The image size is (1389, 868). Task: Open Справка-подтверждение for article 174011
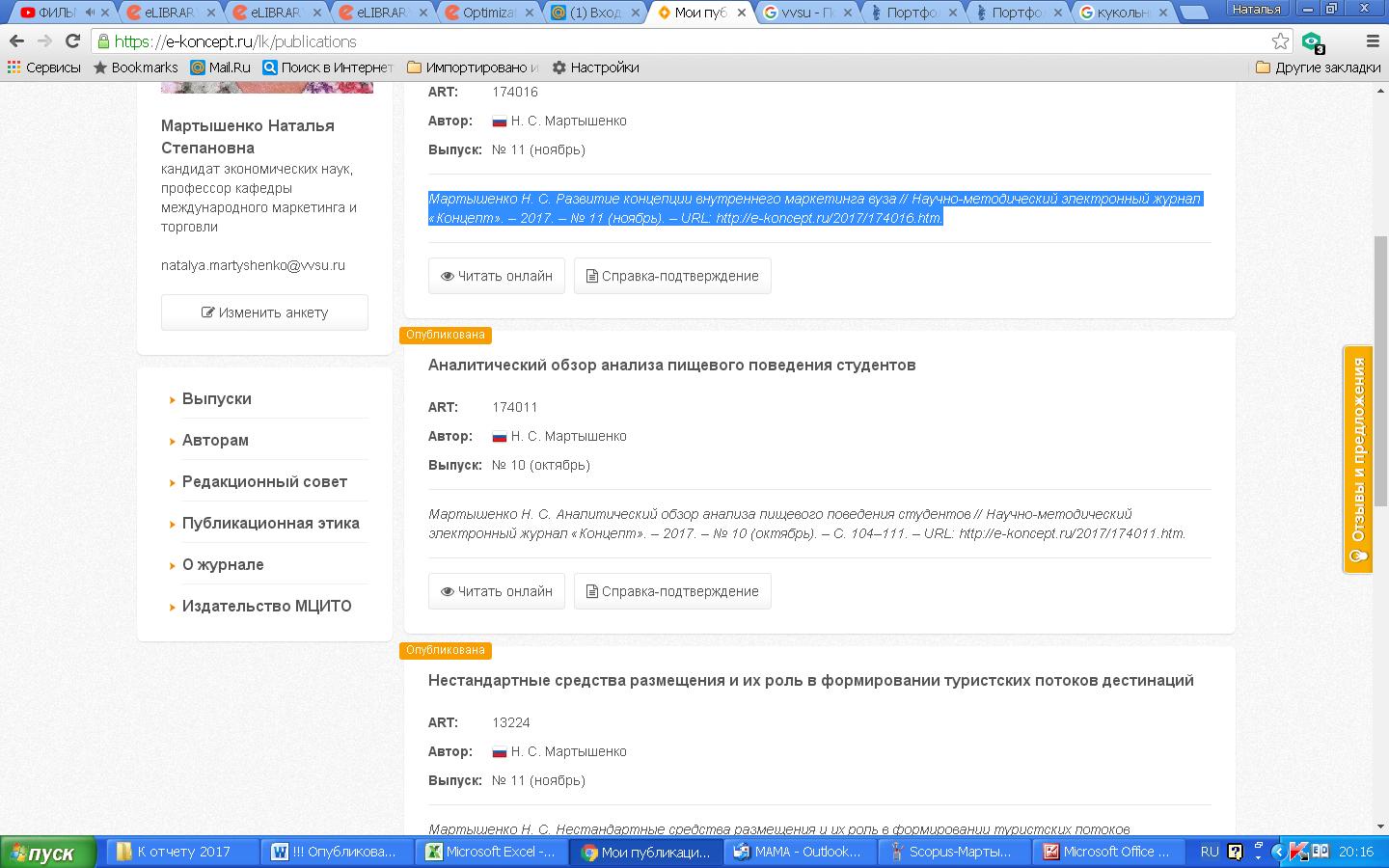tap(672, 591)
